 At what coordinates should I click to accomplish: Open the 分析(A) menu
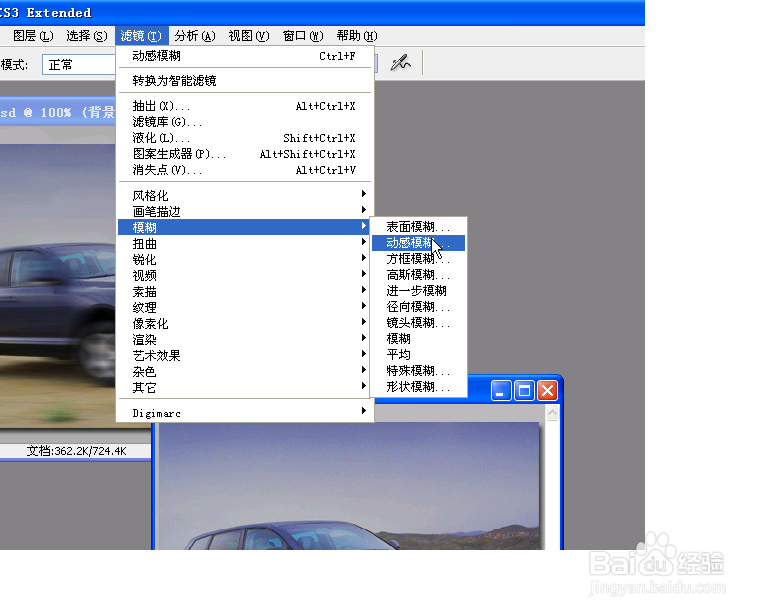coord(195,36)
